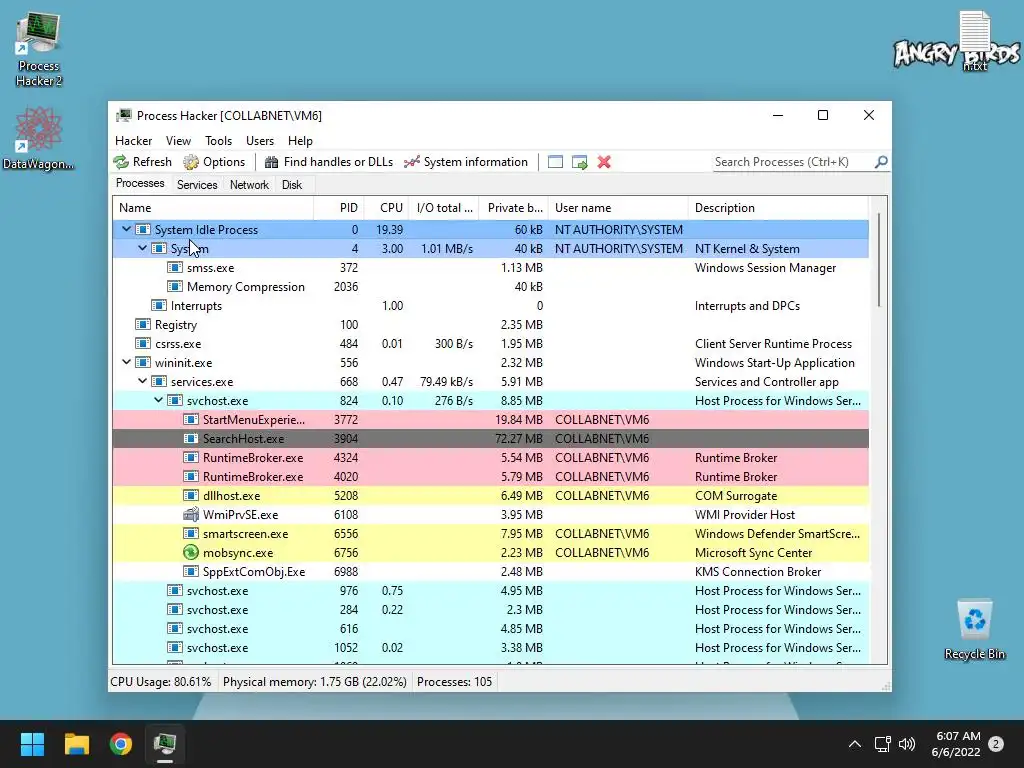The height and width of the screenshot is (768, 1024).
Task: Select the Processes tab
Action: pyautogui.click(x=140, y=184)
